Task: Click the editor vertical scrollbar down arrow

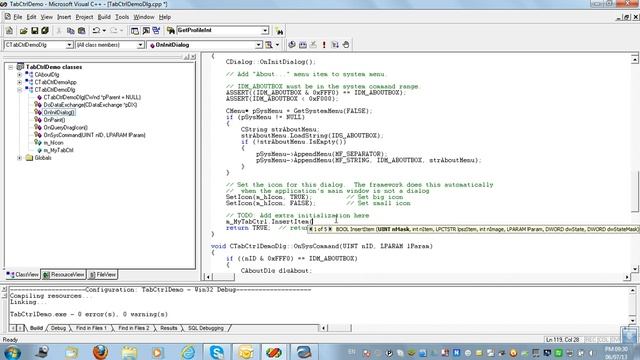Action: (x=635, y=269)
